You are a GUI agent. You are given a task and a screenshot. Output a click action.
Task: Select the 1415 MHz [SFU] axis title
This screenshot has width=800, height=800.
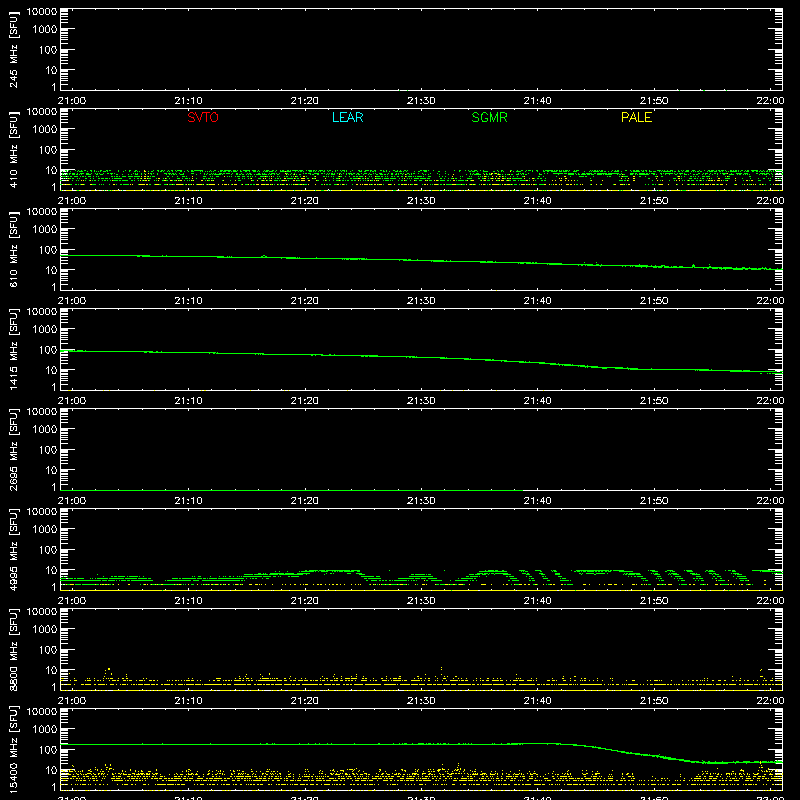tap(13, 349)
